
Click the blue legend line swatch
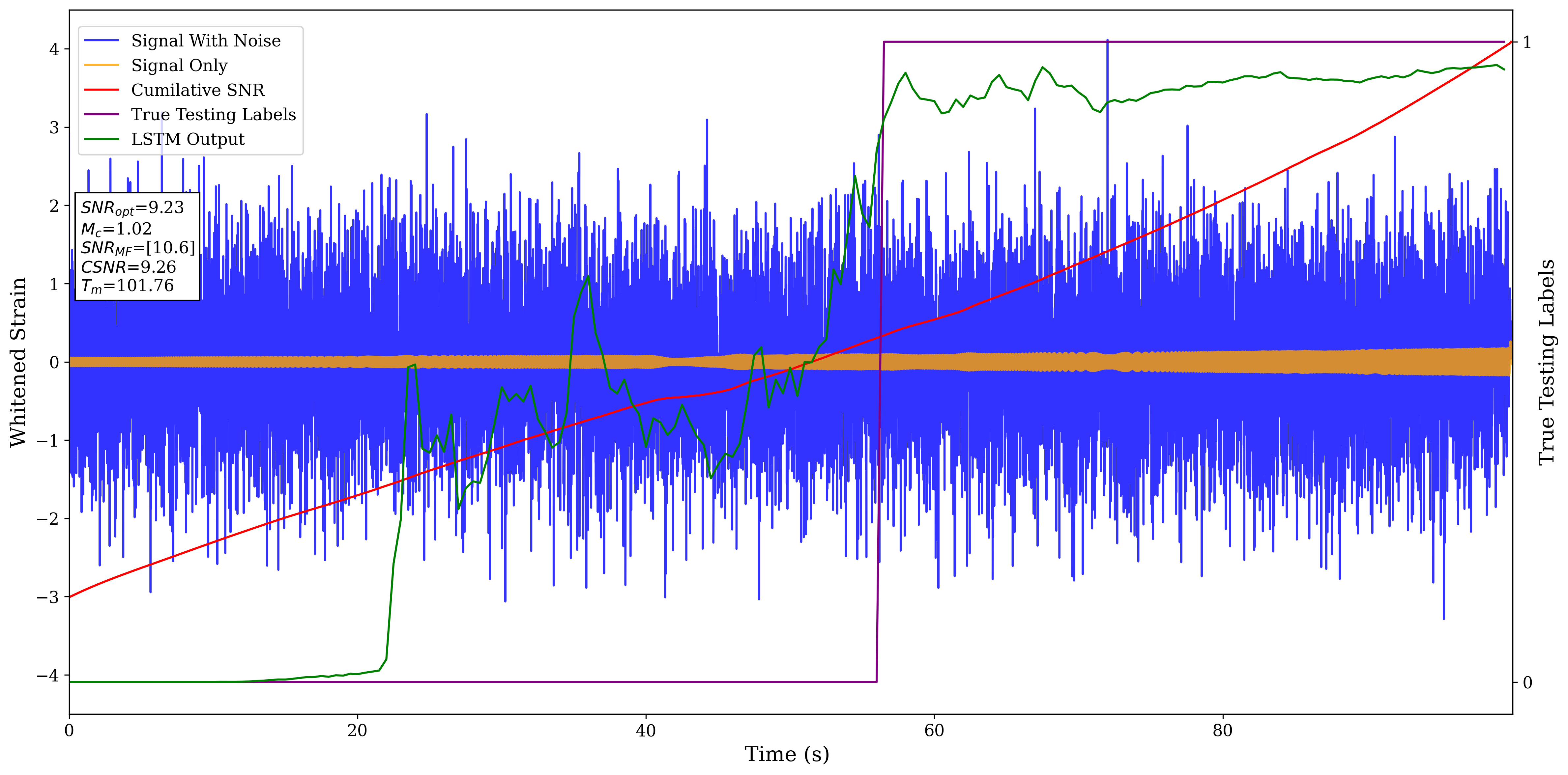click(101, 41)
